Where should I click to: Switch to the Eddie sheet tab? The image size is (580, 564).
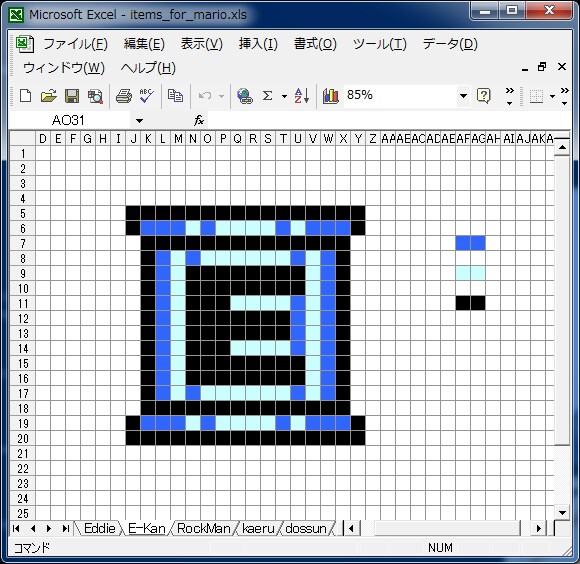pyautogui.click(x=100, y=528)
